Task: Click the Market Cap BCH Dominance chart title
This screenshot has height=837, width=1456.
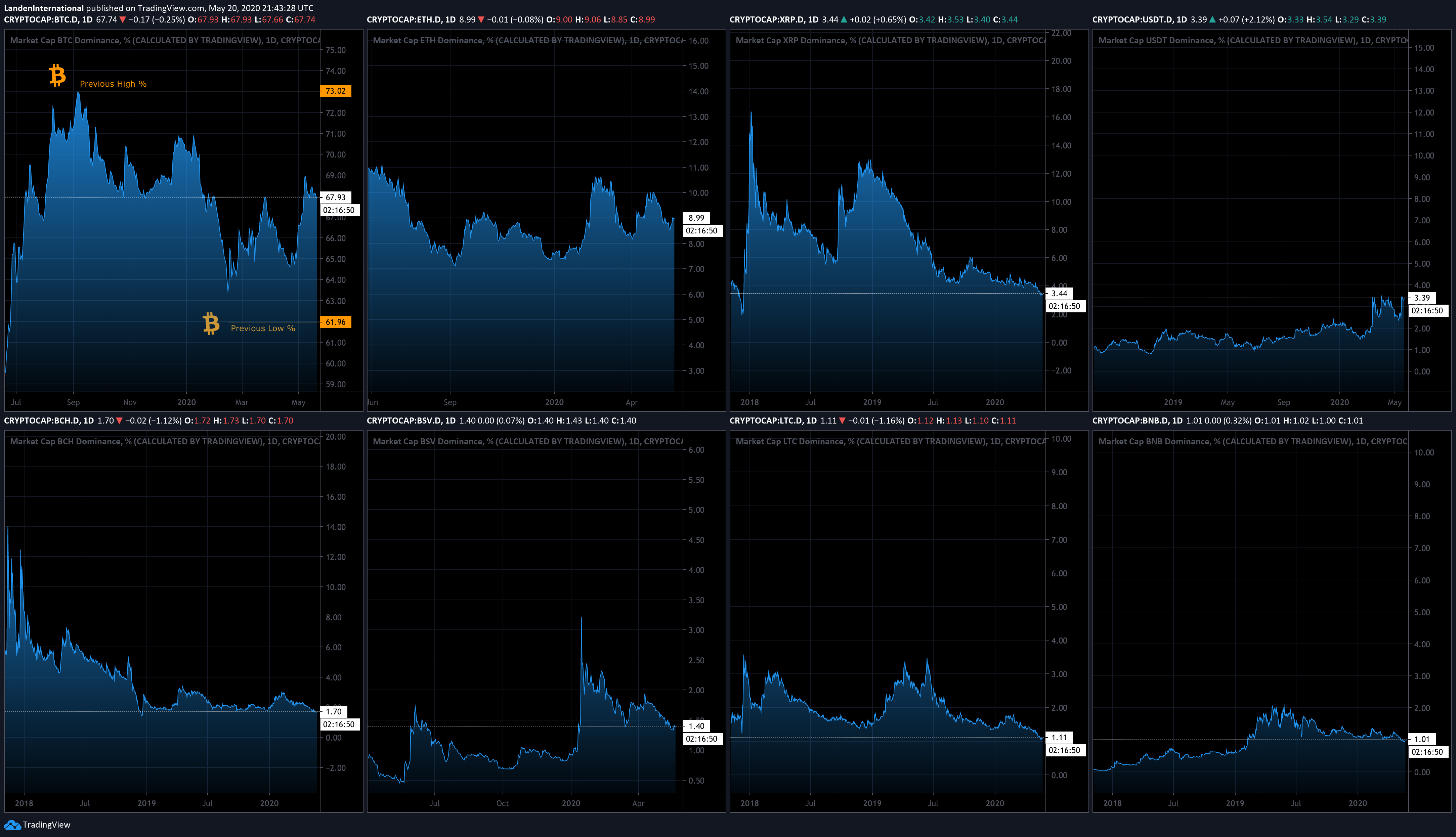Action: coord(165,441)
